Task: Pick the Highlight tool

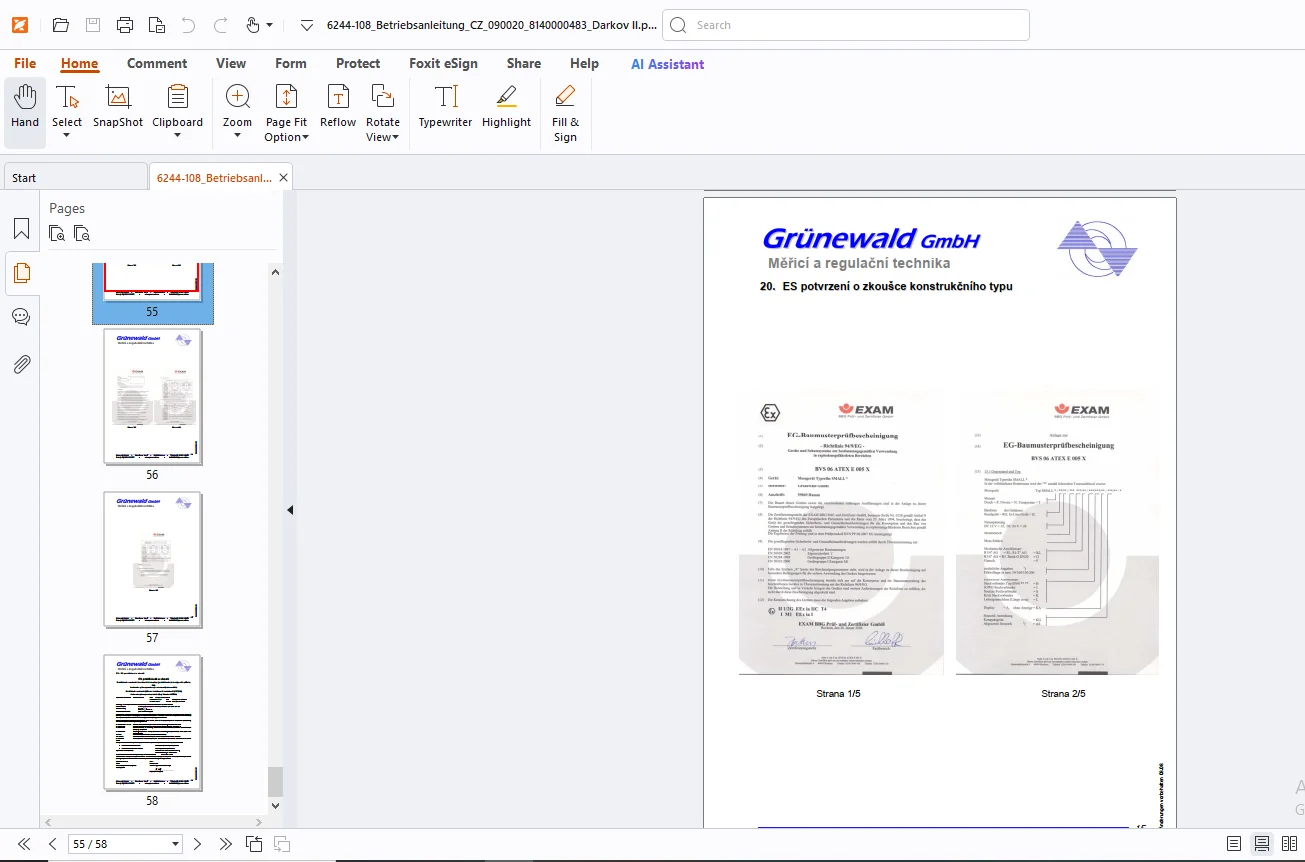Action: tap(506, 107)
